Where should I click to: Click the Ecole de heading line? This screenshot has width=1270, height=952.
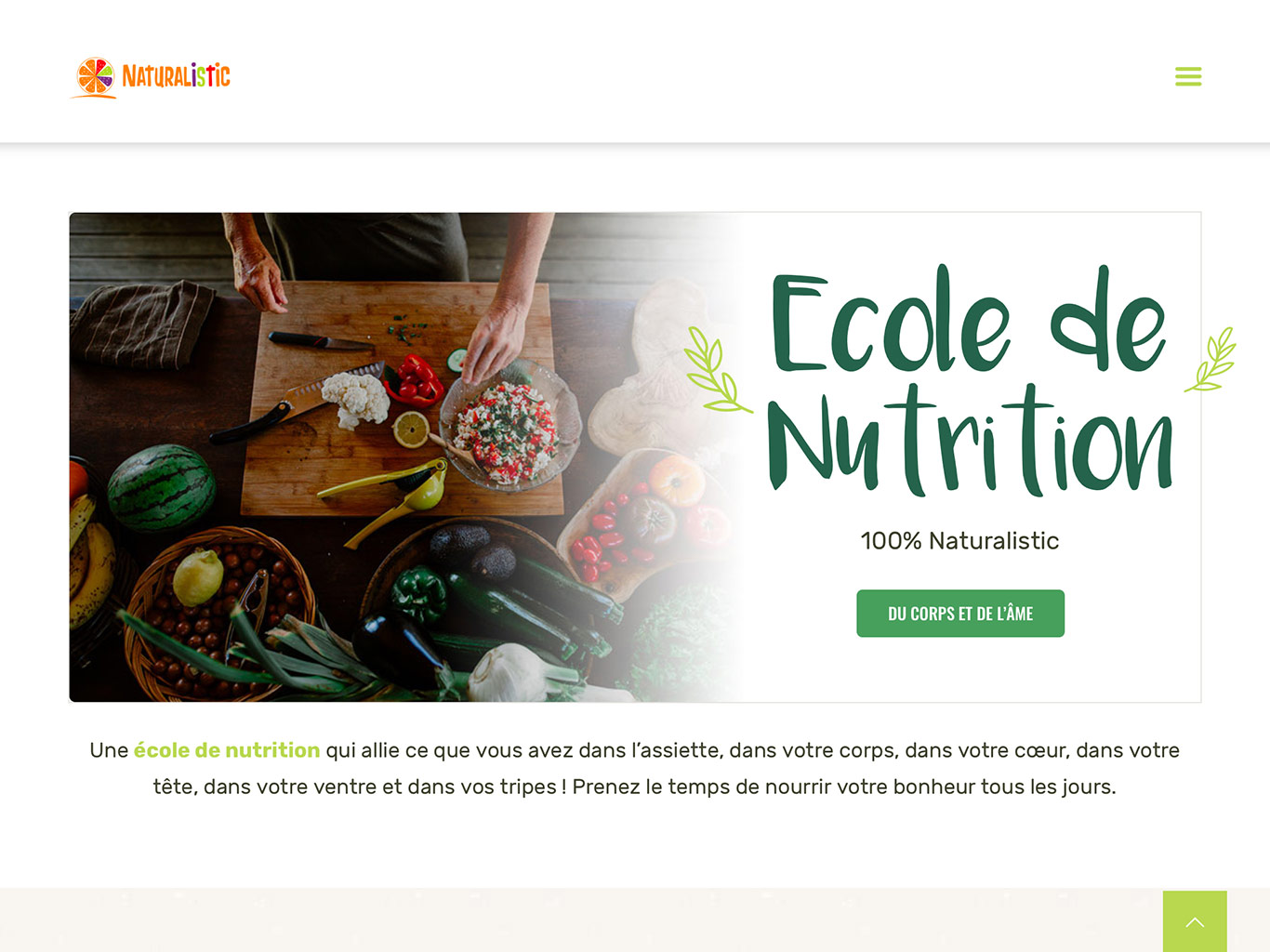click(968, 319)
